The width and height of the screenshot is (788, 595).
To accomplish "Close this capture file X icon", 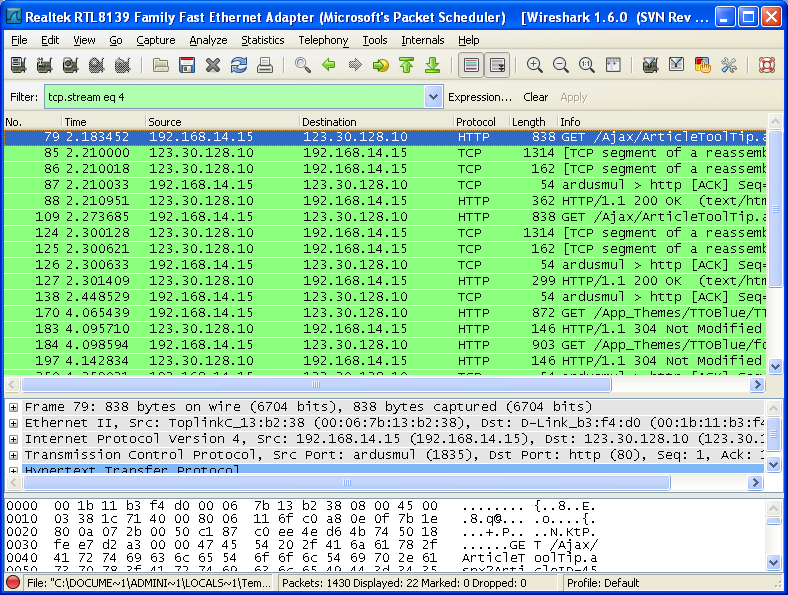I will 213,65.
